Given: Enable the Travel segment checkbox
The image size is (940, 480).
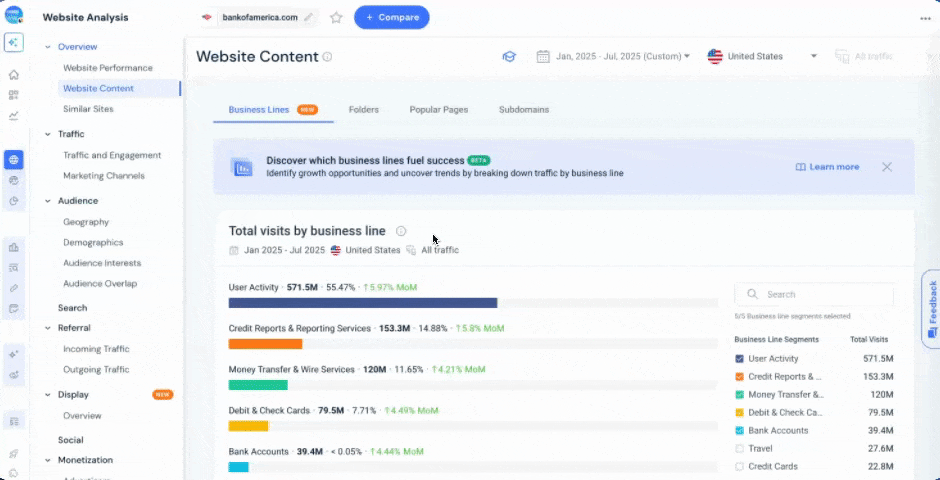Looking at the screenshot, I should pyautogui.click(x=739, y=448).
